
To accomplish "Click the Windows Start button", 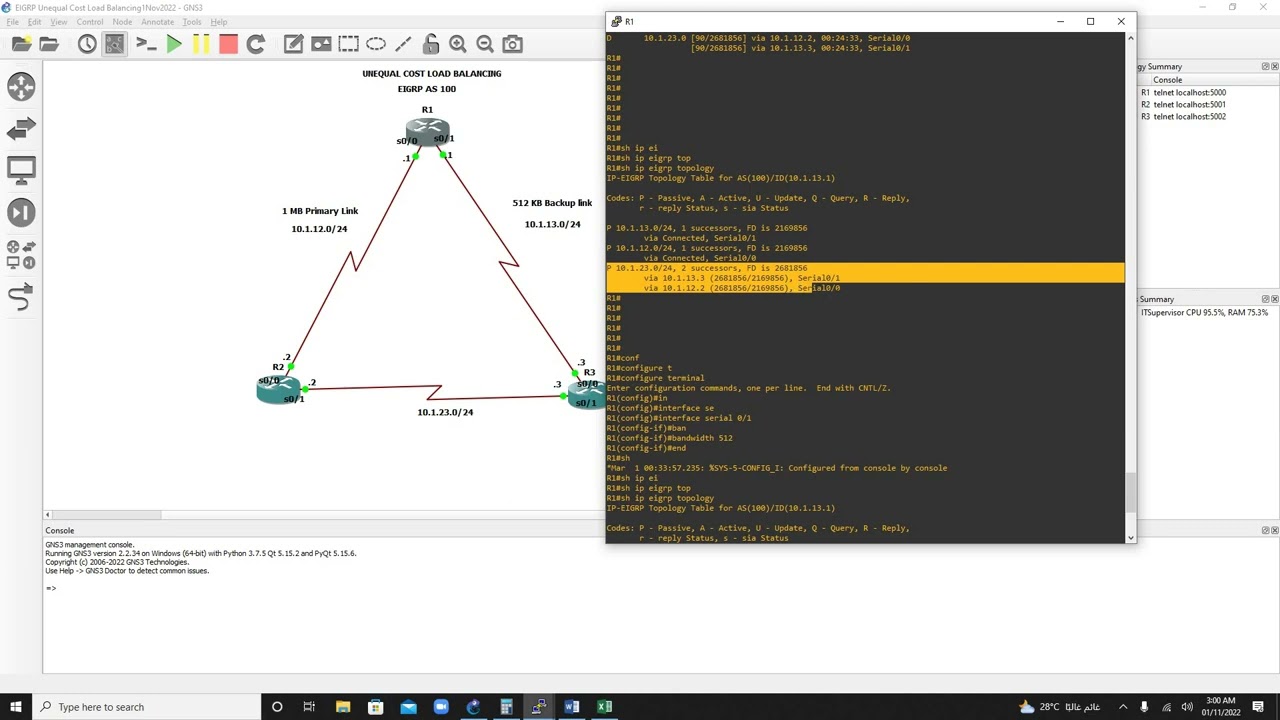I will pos(15,707).
